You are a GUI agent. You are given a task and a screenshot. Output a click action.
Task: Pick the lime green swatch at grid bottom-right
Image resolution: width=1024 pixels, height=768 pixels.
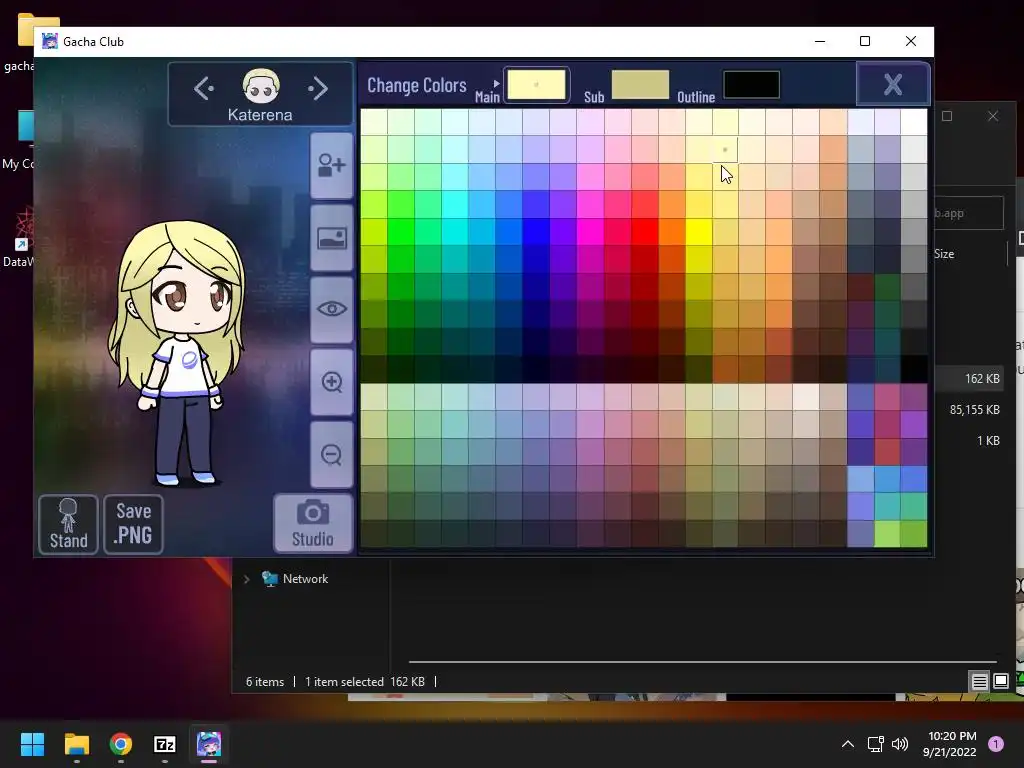[x=887, y=534]
